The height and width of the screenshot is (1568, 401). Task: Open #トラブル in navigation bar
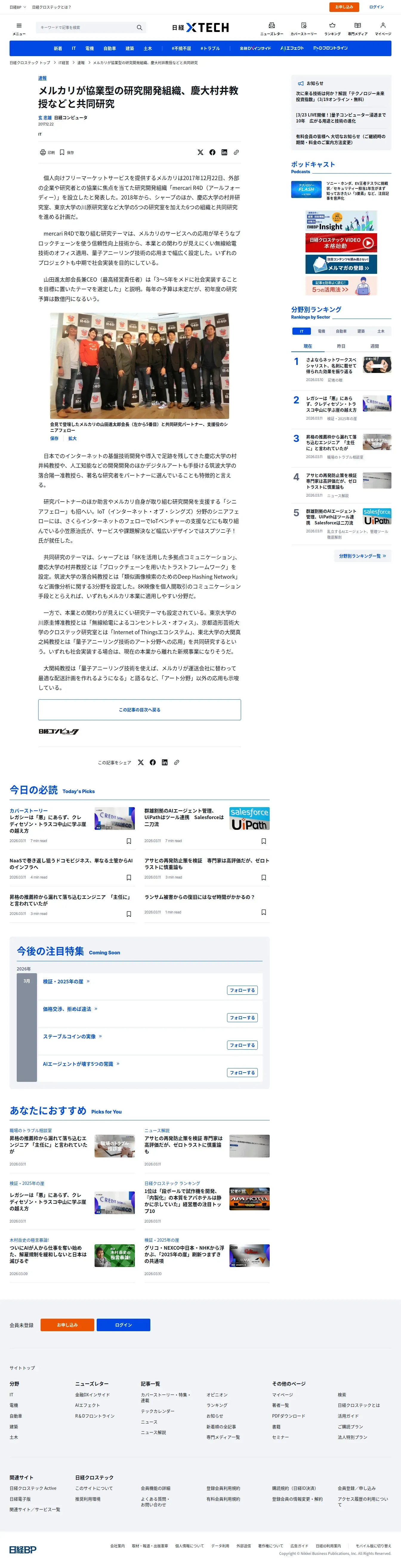tap(210, 48)
